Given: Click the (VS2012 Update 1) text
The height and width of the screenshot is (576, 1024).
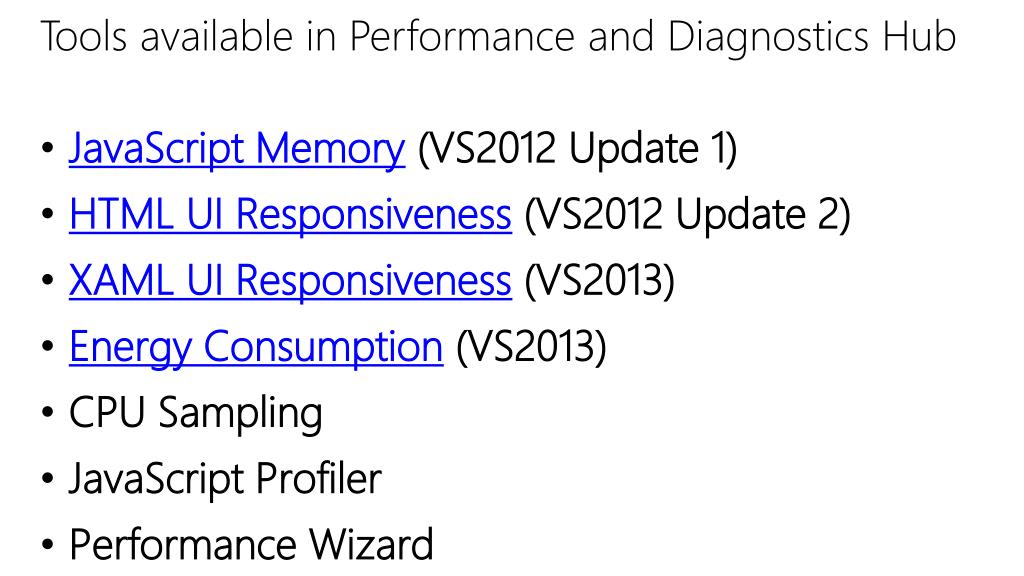Looking at the screenshot, I should 577,149.
